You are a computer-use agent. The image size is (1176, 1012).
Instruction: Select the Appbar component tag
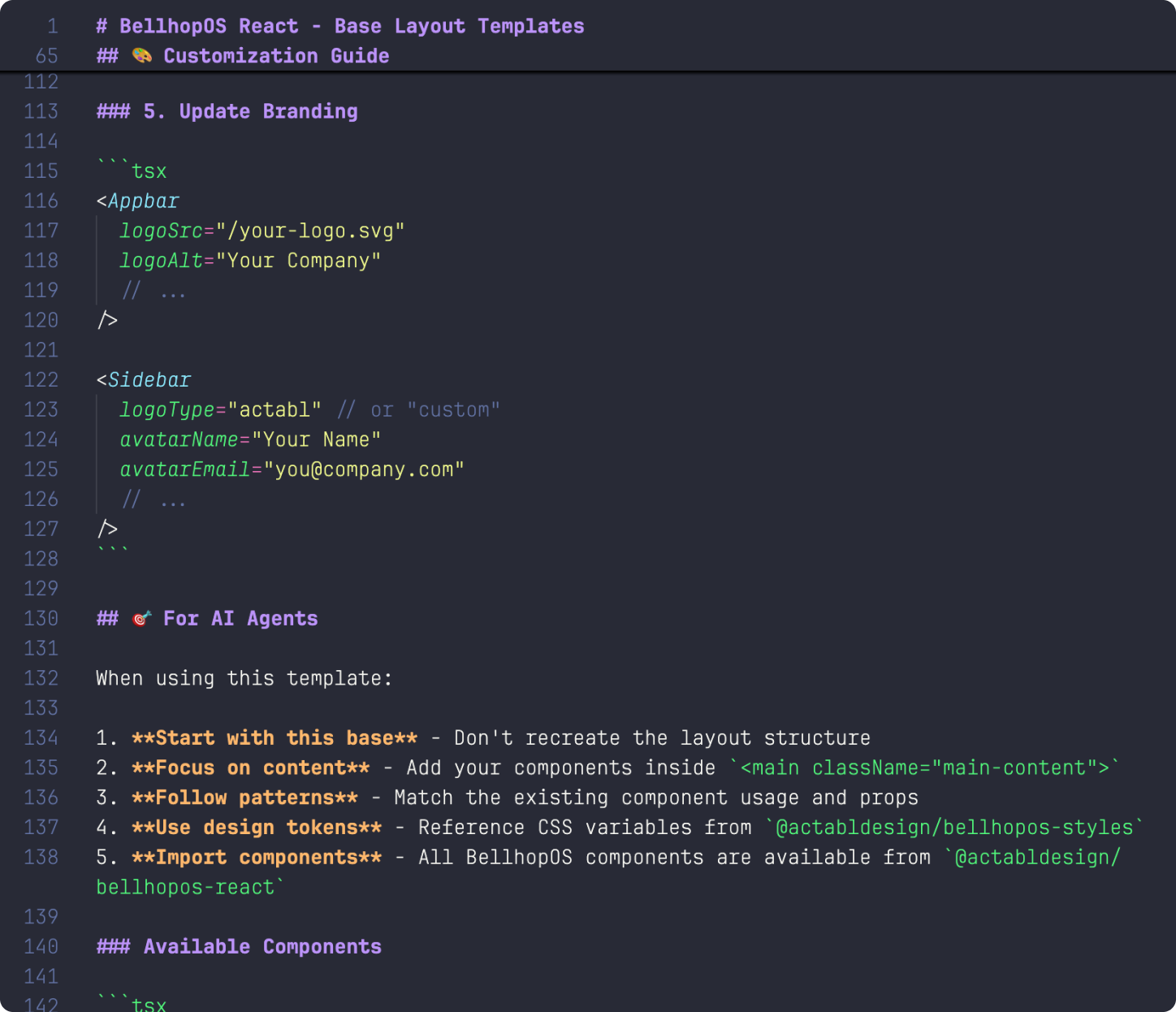coord(145,201)
